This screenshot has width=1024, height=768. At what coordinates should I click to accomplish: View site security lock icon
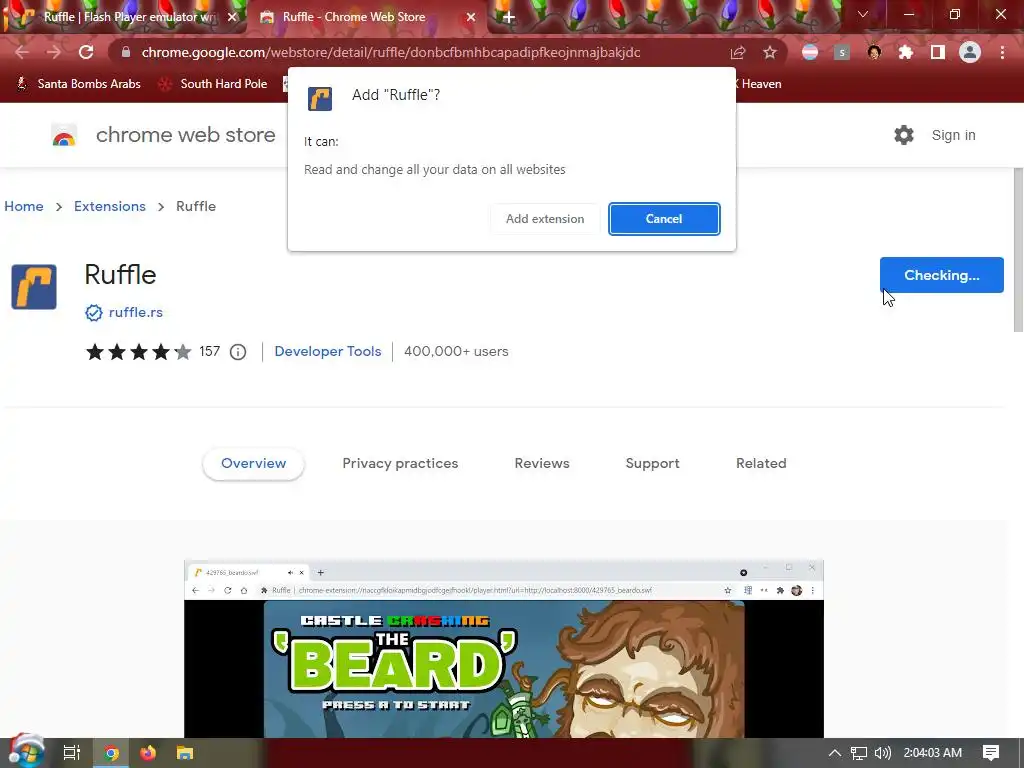tap(126, 52)
